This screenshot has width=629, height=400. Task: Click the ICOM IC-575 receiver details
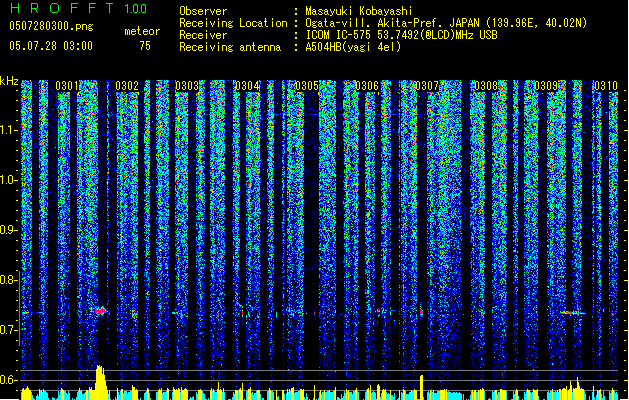click(401, 35)
